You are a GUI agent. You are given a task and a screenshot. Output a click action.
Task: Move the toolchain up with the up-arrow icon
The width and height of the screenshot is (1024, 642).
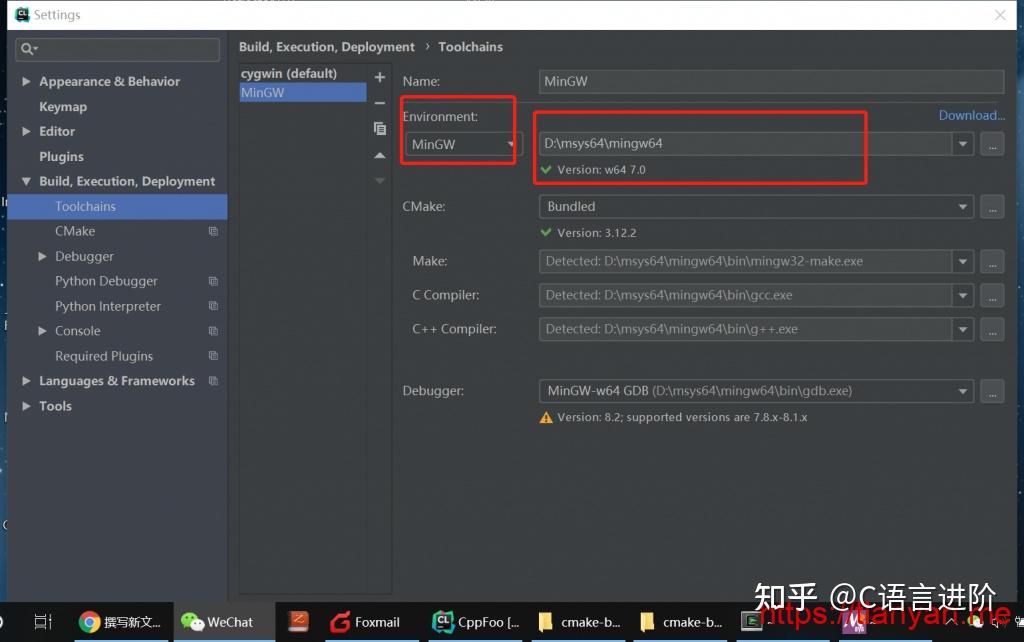tap(380, 154)
